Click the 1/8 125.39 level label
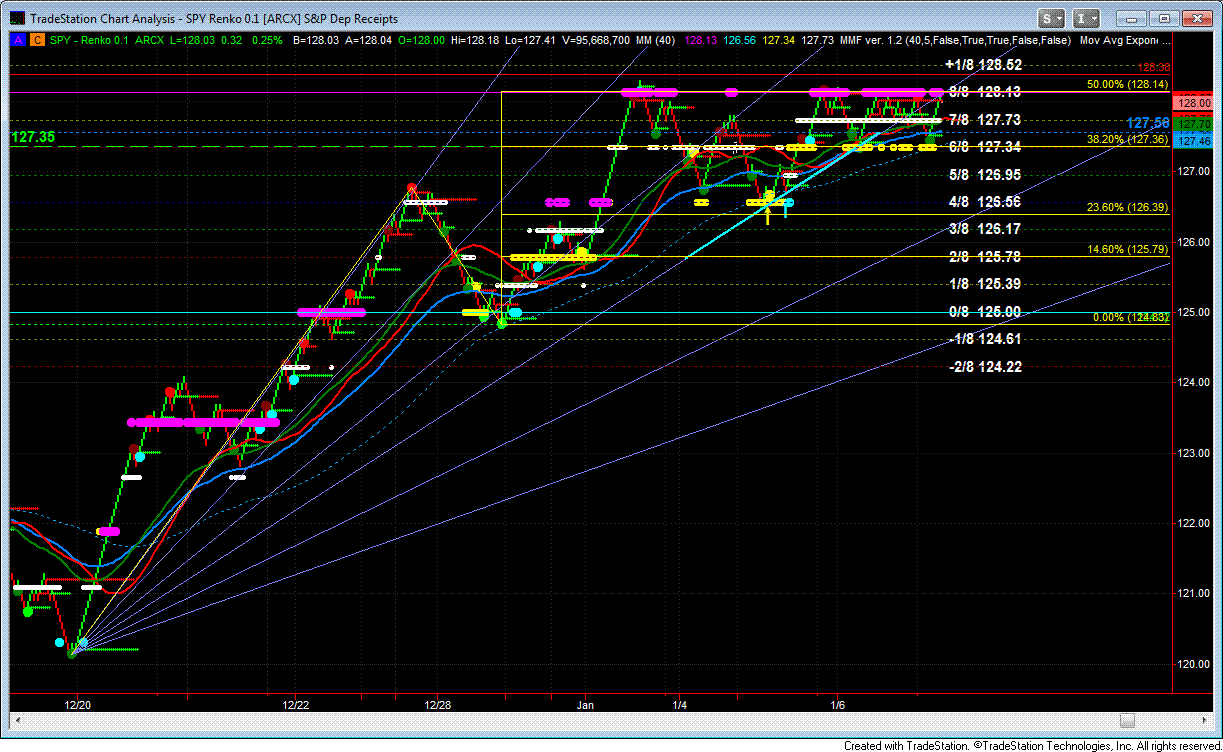 coord(985,284)
